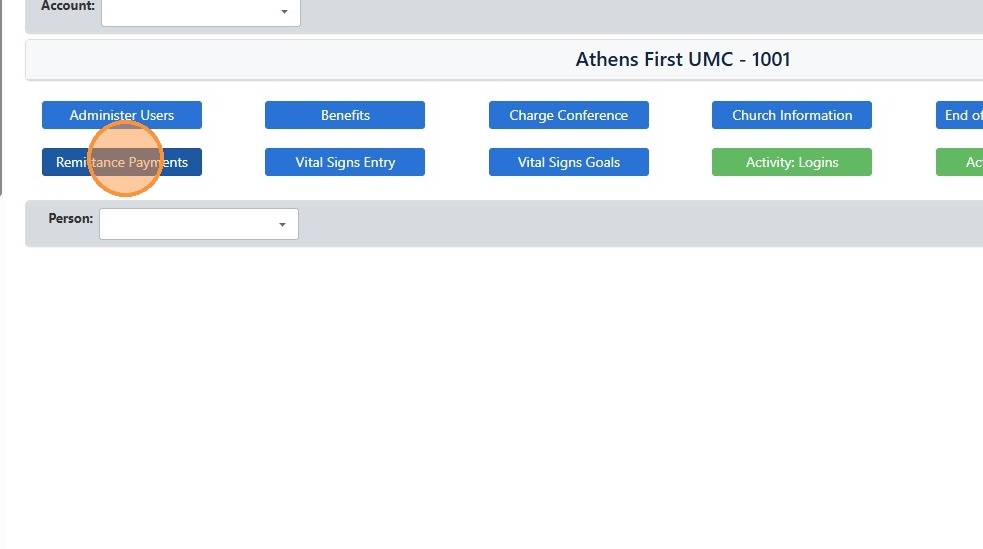Expand the Account dropdown arrow

(x=284, y=12)
